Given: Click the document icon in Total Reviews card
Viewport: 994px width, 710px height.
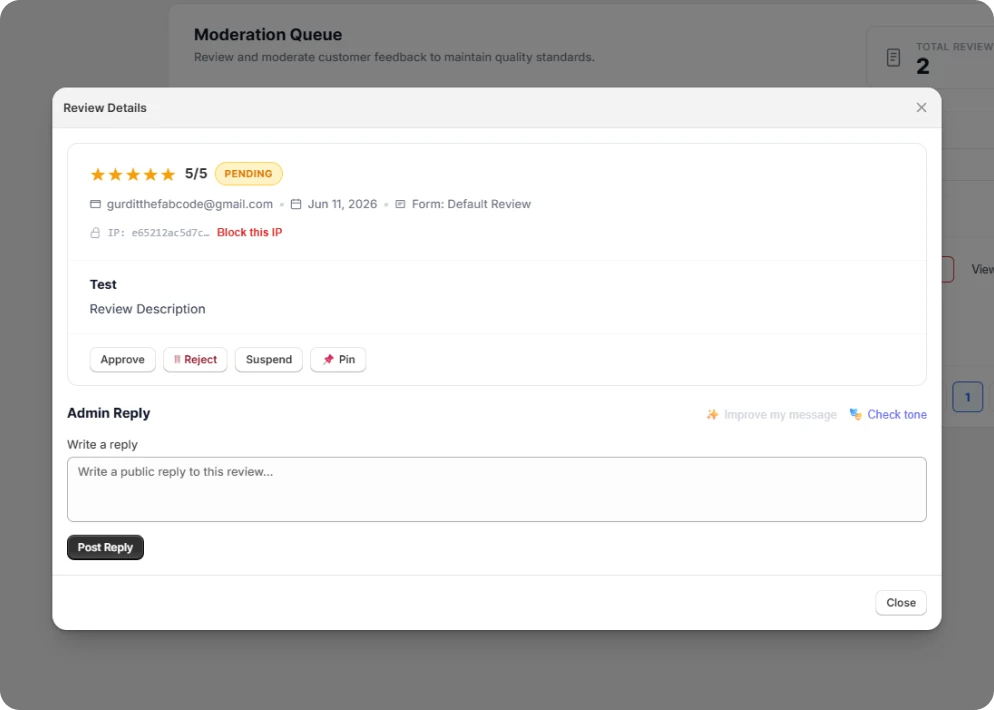Looking at the screenshot, I should [893, 58].
